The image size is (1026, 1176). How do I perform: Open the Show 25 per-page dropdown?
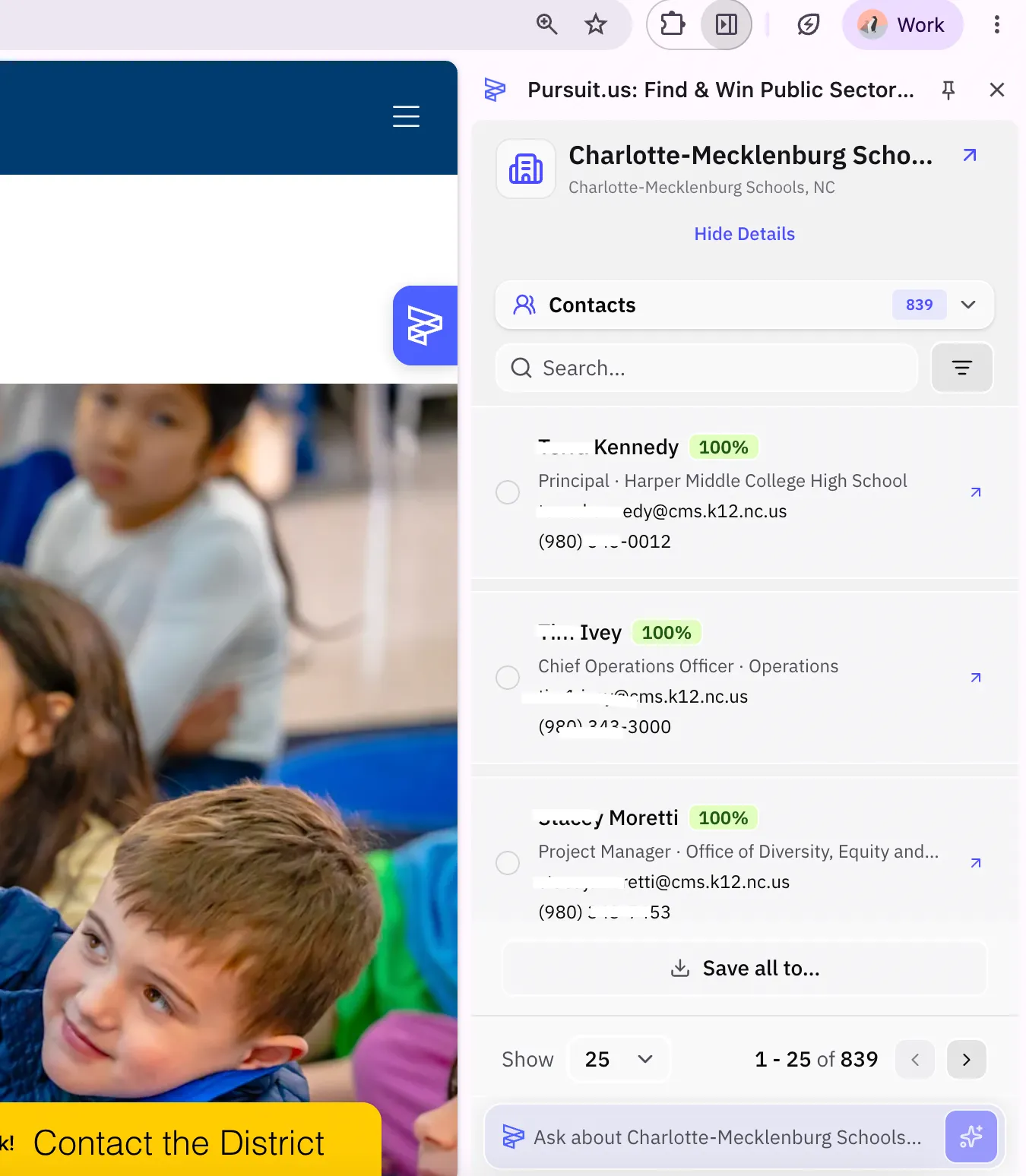coord(619,1059)
